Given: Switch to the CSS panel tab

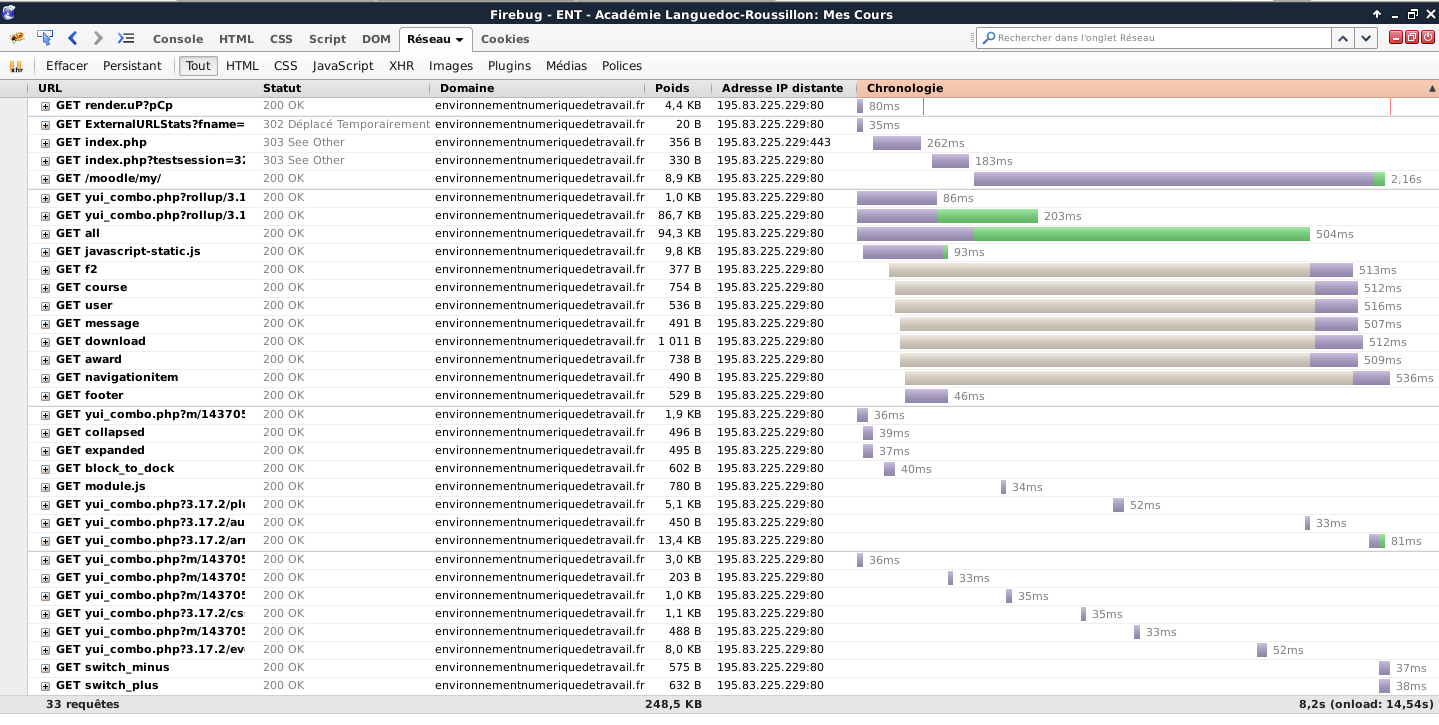Looking at the screenshot, I should click(281, 39).
